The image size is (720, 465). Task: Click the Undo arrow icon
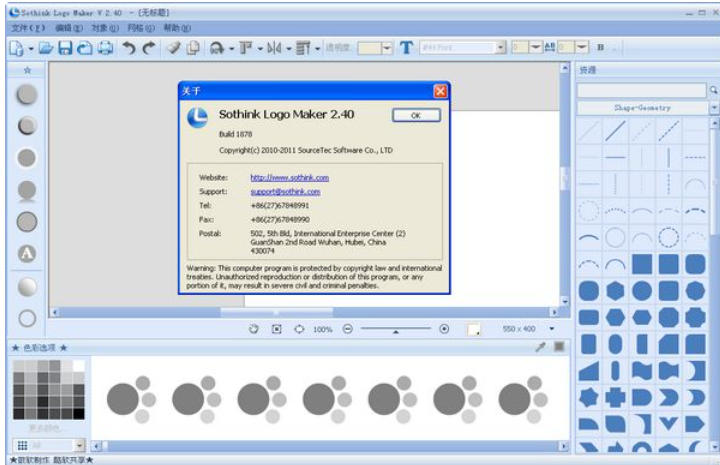click(x=129, y=47)
